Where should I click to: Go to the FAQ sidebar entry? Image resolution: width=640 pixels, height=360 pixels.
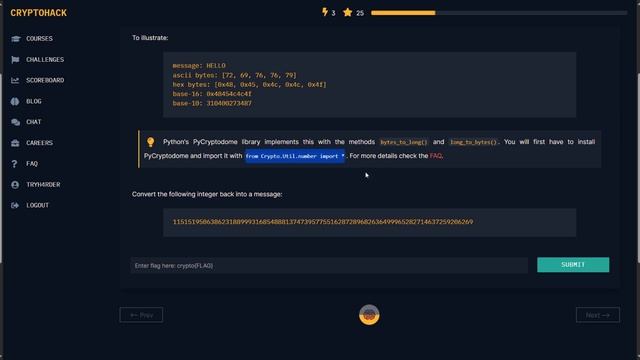pyautogui.click(x=32, y=164)
